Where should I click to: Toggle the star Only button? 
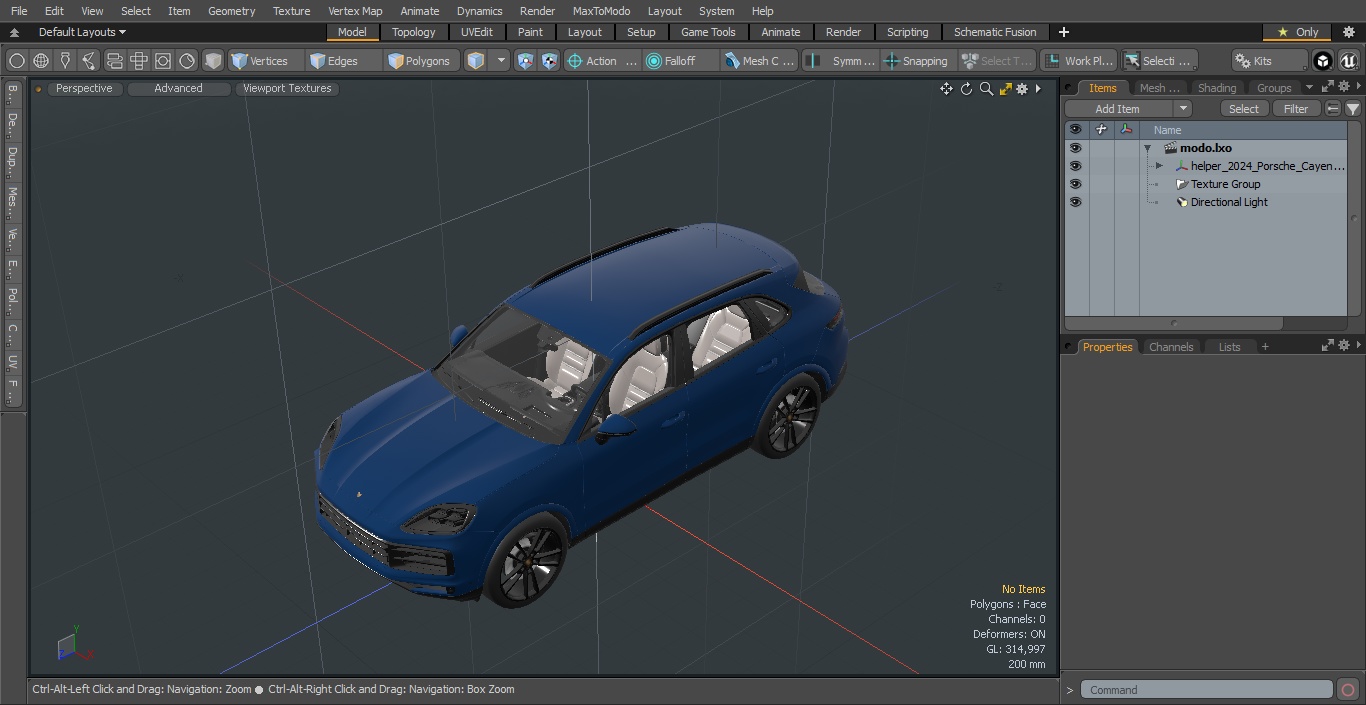[x=1297, y=32]
